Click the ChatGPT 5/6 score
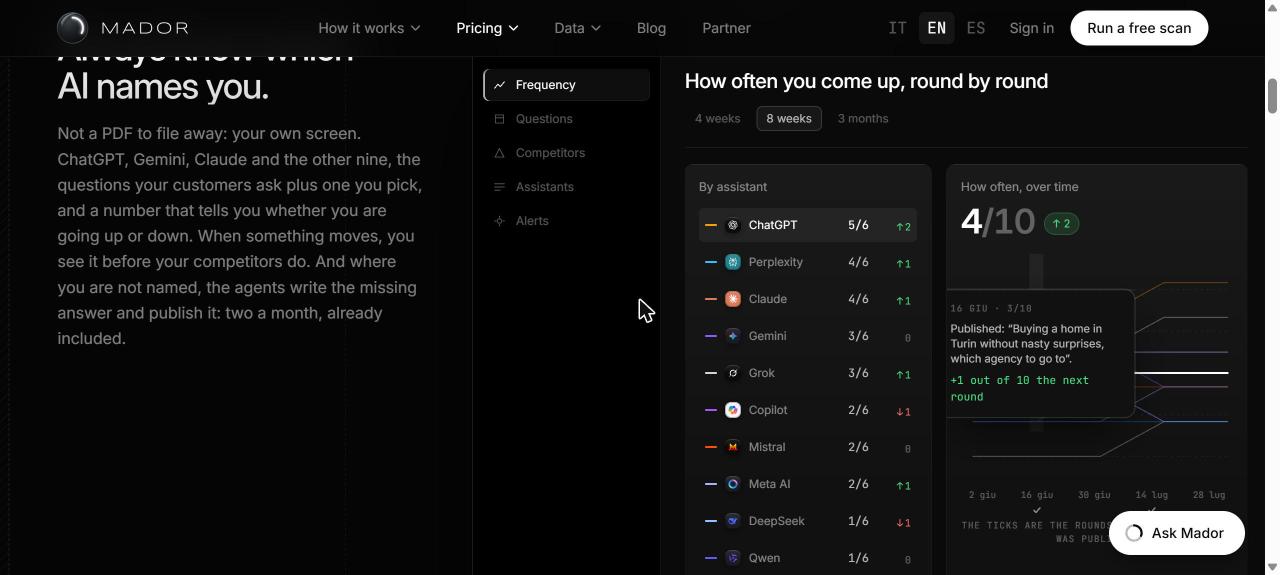This screenshot has width=1280, height=575. [858, 225]
